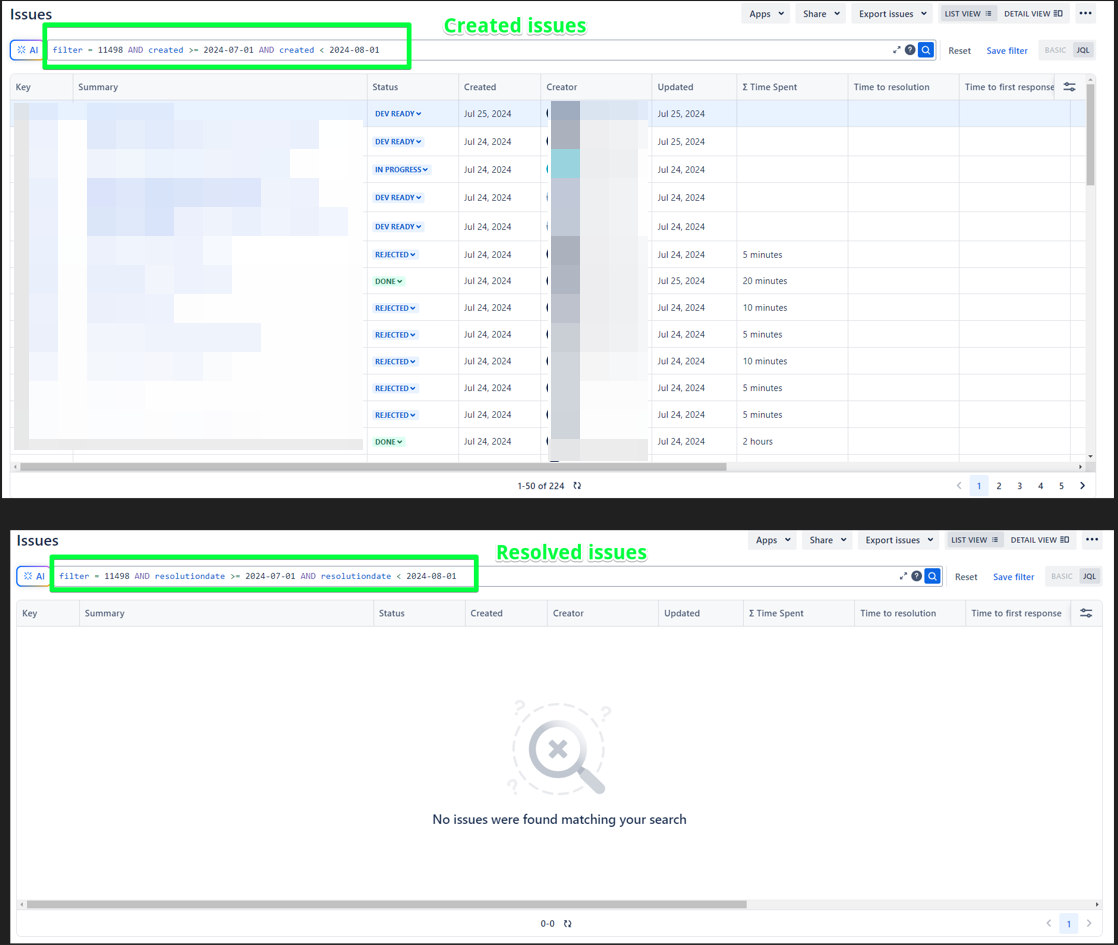The height and width of the screenshot is (945, 1118).
Task: Activate the AI search assistant icon
Action: tap(28, 49)
